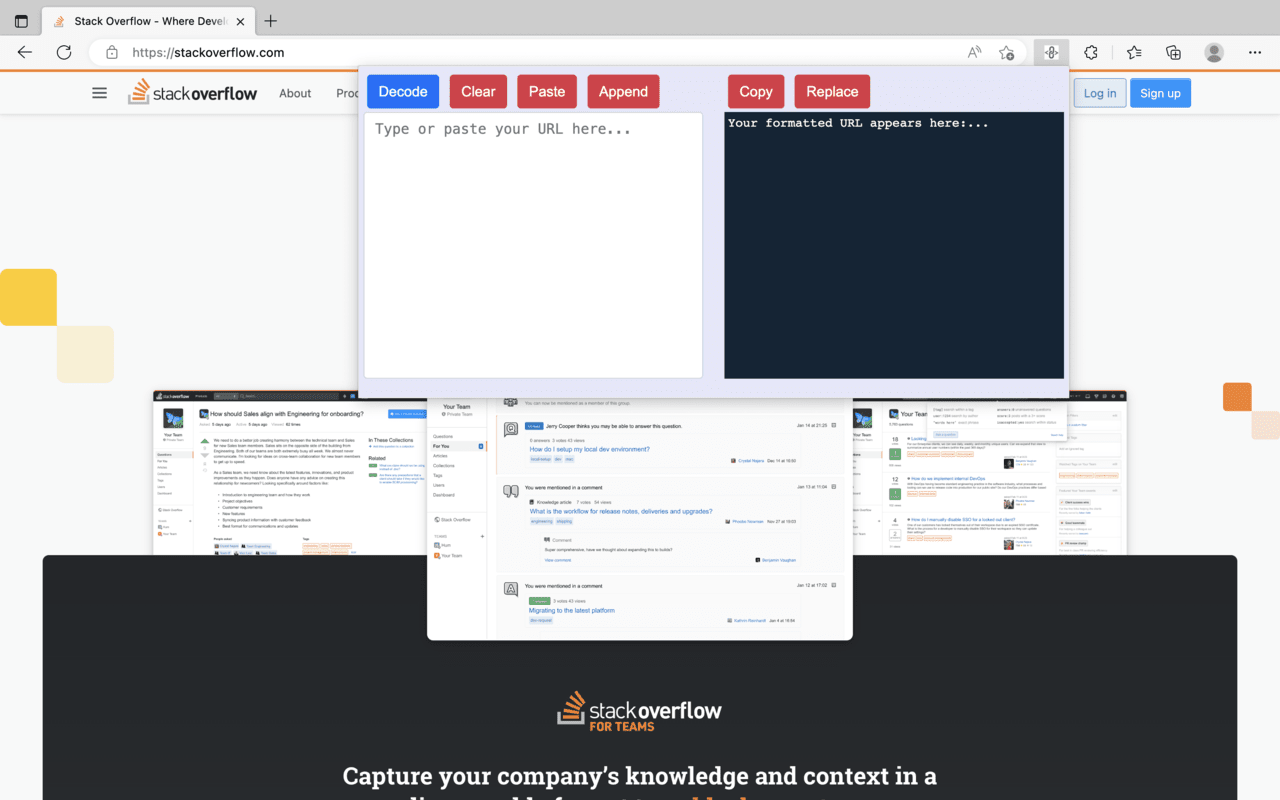
Task: Click "Migrating to the latest platform" text
Action: tap(572, 610)
